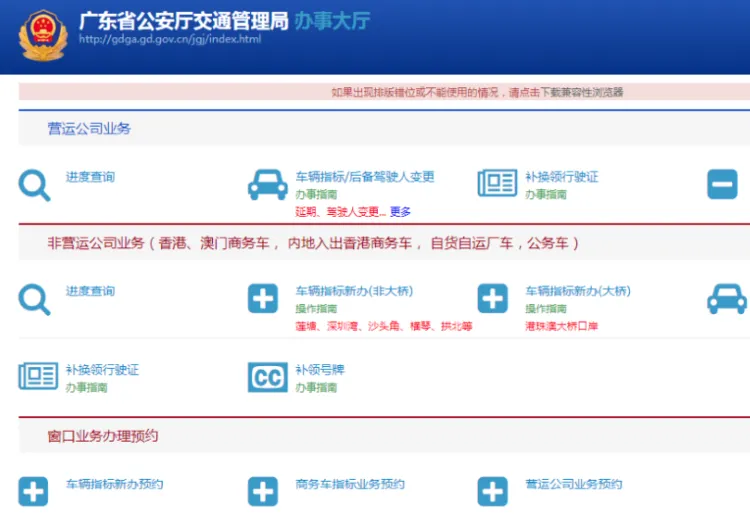Open 办事指南 under 补领号牌
Viewport: 750px width, 530px height.
[316, 387]
